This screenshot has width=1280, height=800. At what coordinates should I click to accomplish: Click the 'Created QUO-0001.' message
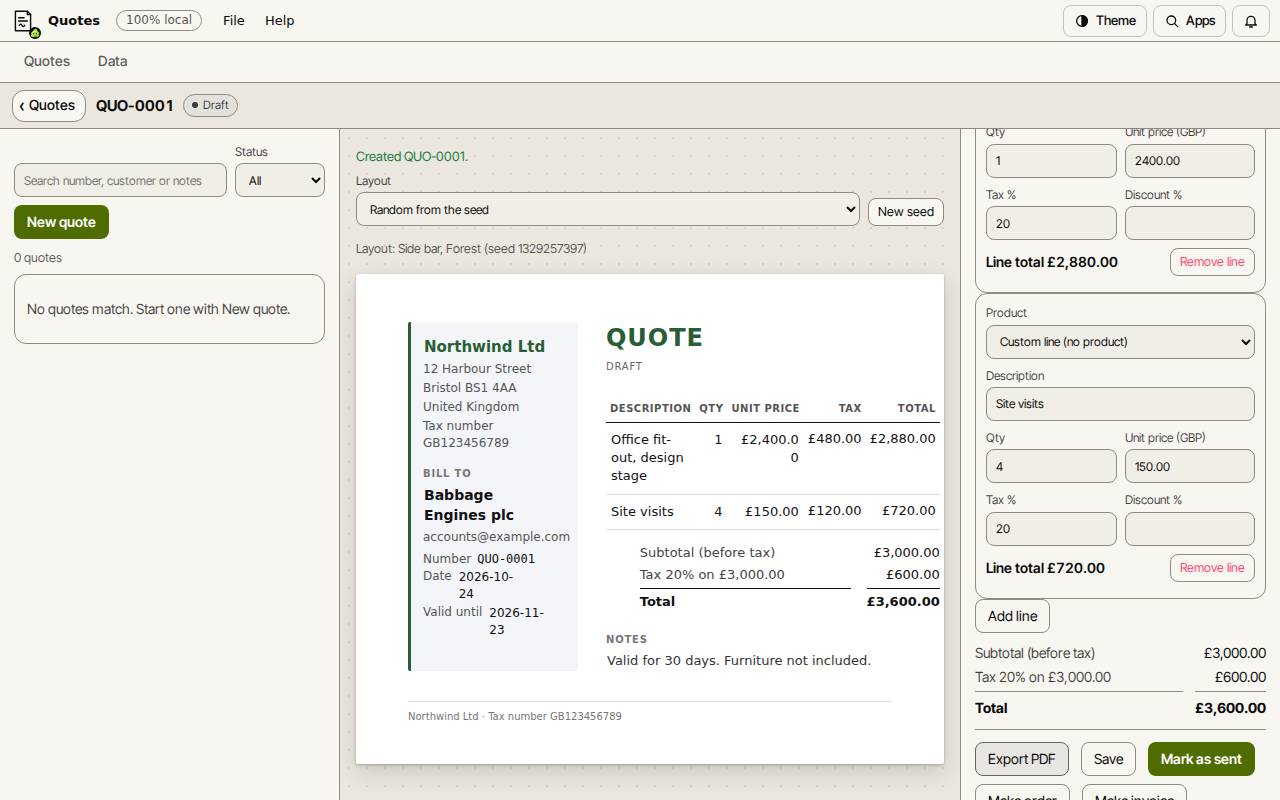pos(412,156)
